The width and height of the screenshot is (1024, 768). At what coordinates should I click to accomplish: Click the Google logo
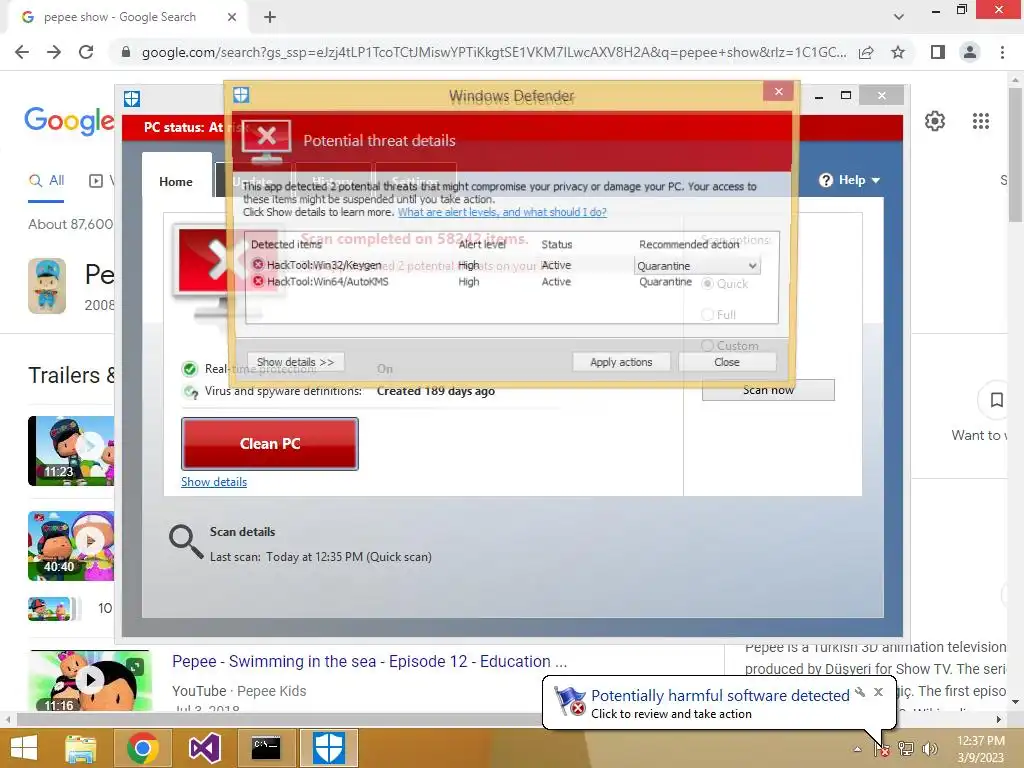point(69,121)
